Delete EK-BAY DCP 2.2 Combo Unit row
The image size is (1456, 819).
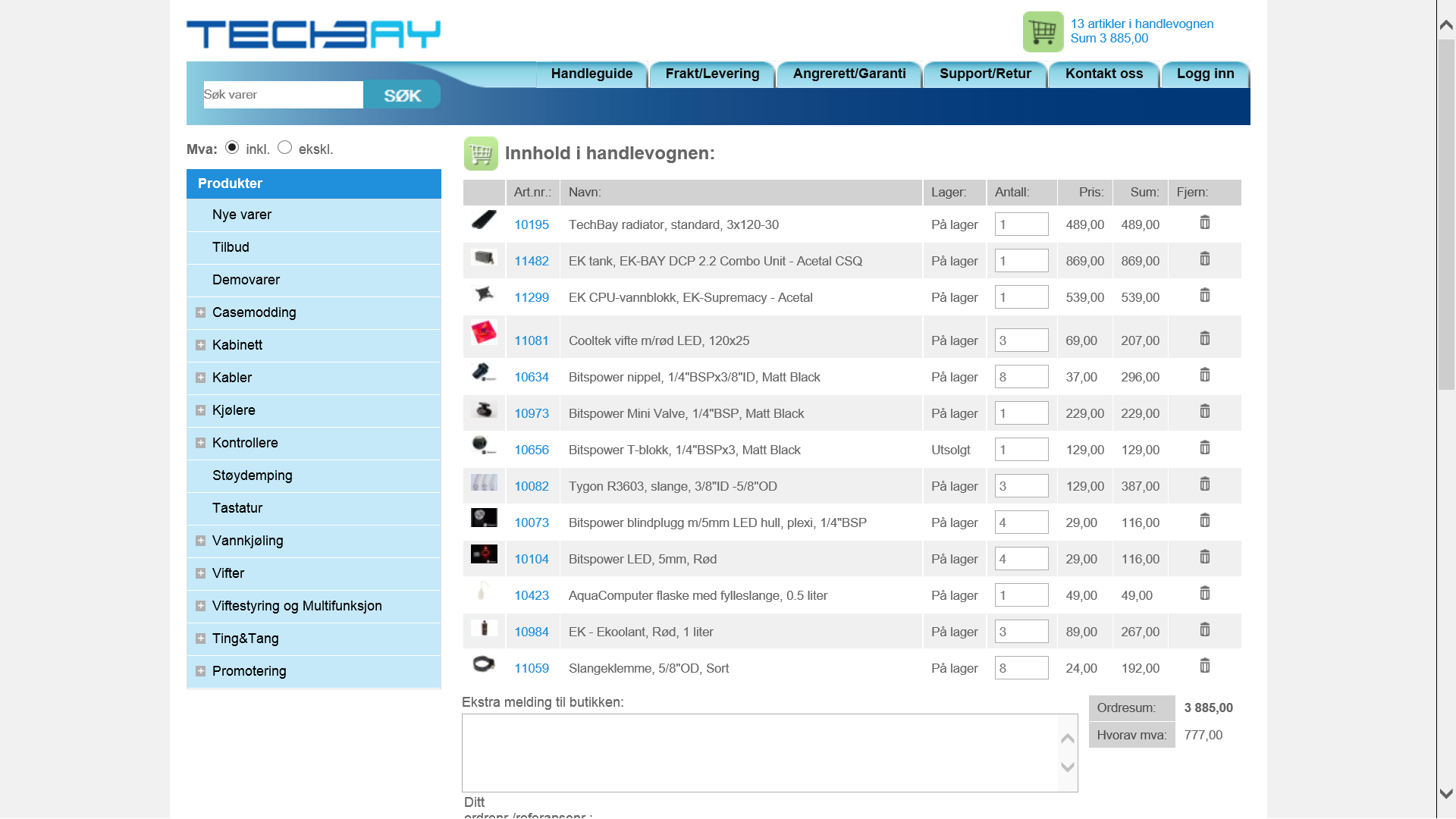(1205, 259)
